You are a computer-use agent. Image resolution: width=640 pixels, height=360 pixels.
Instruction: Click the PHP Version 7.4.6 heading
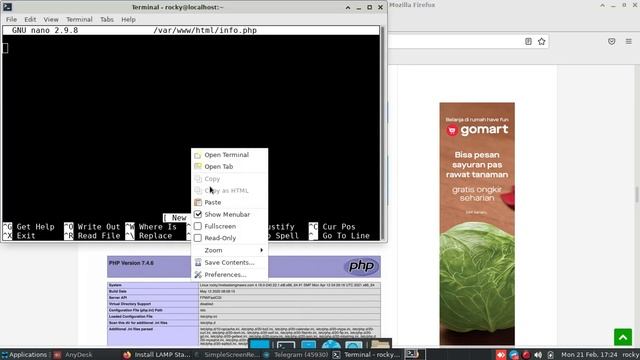[131, 263]
